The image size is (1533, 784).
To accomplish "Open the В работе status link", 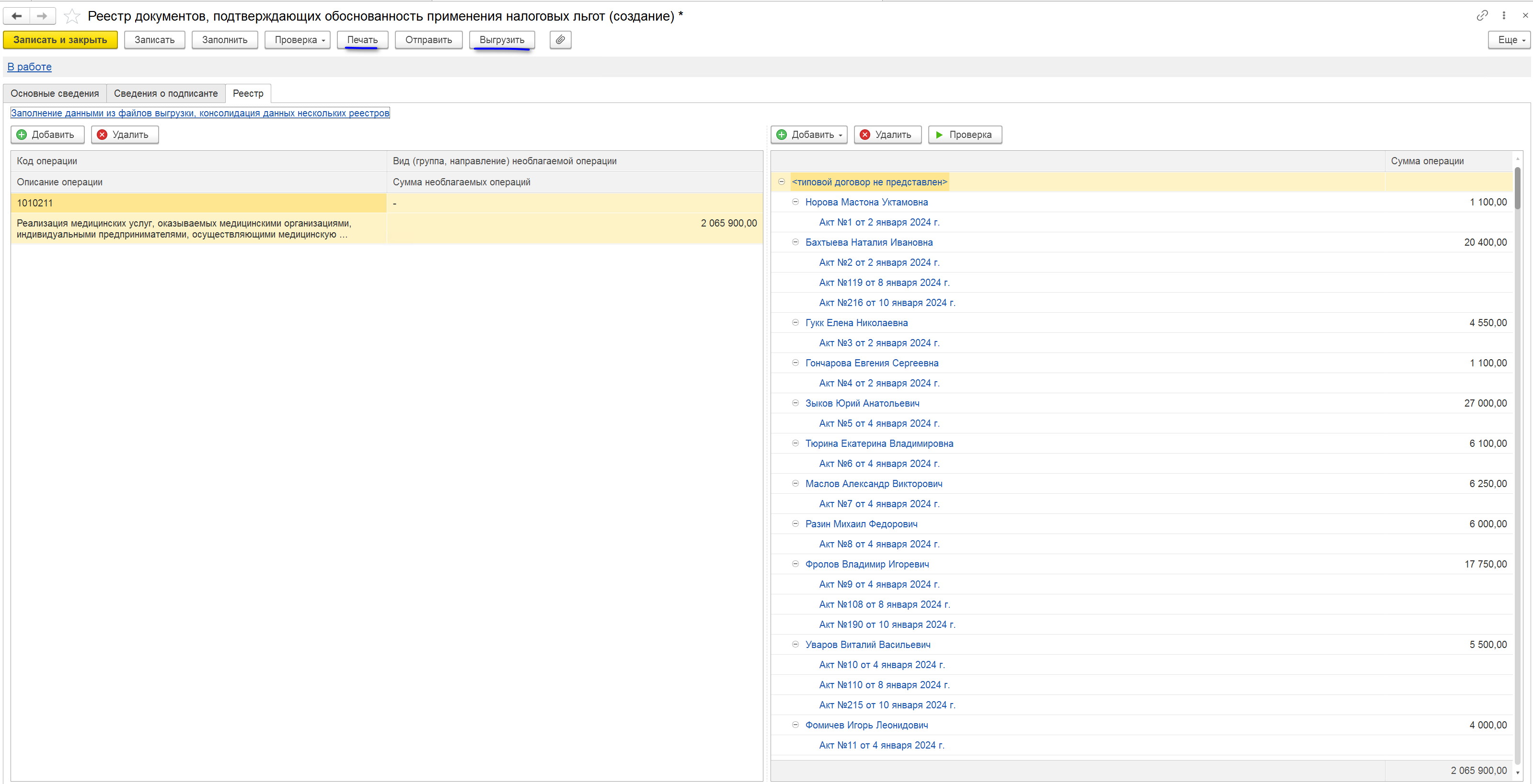I will 29,67.
